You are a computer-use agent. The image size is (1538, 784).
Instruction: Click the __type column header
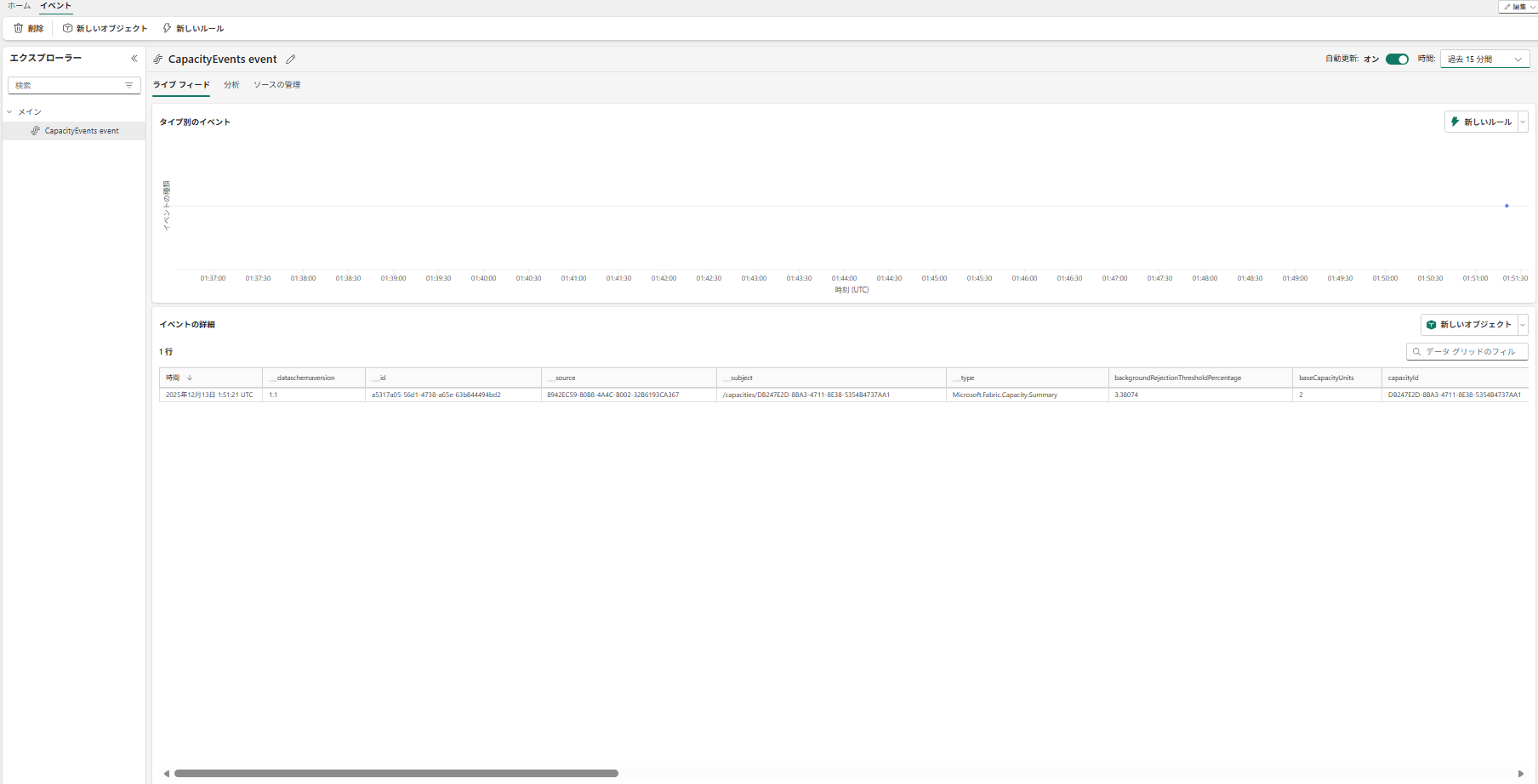coord(1028,378)
